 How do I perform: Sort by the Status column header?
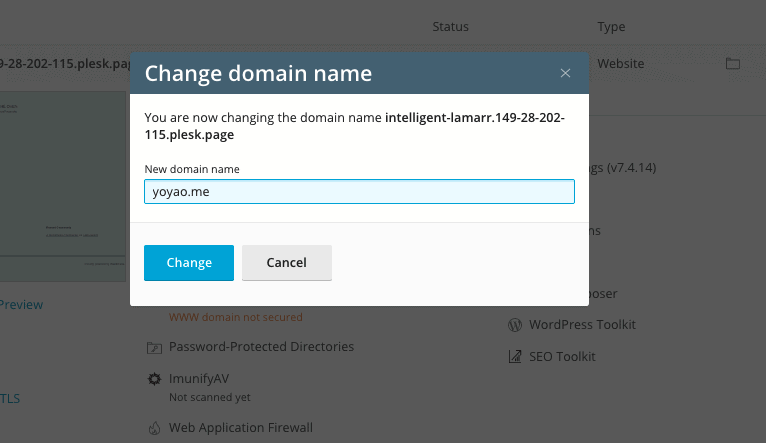click(450, 27)
